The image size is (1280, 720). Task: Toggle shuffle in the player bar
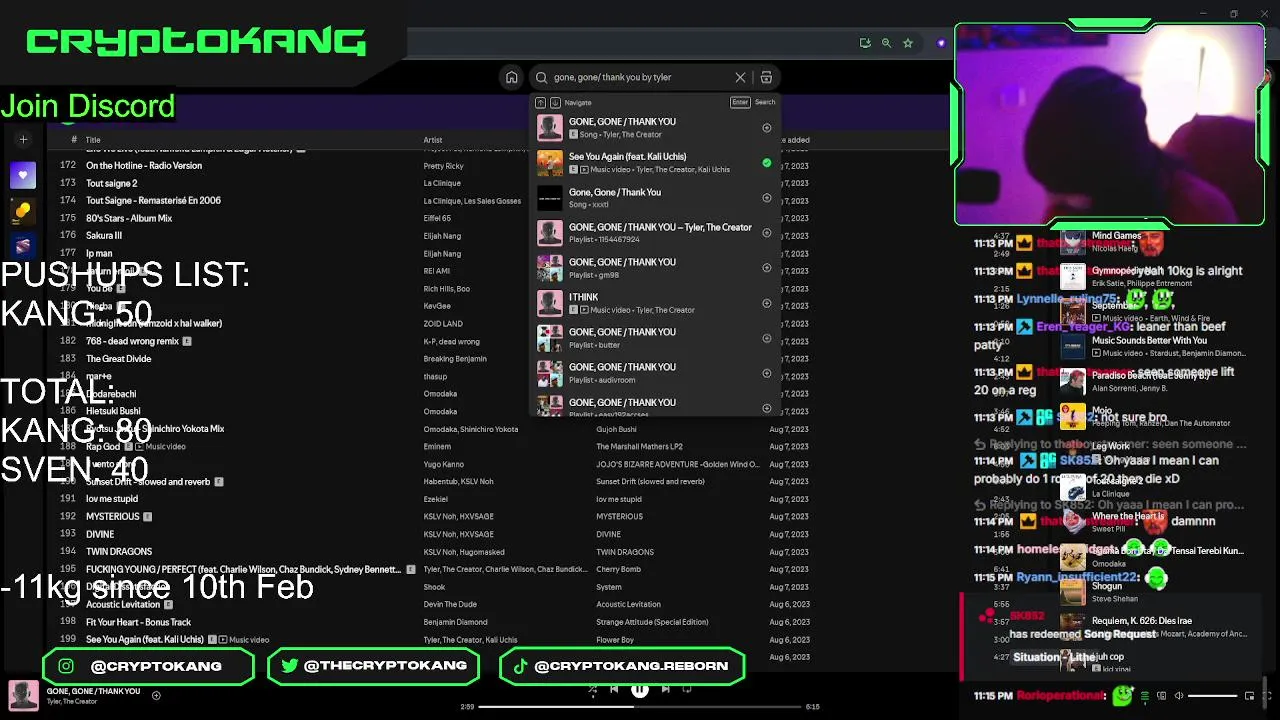pyautogui.click(x=592, y=689)
